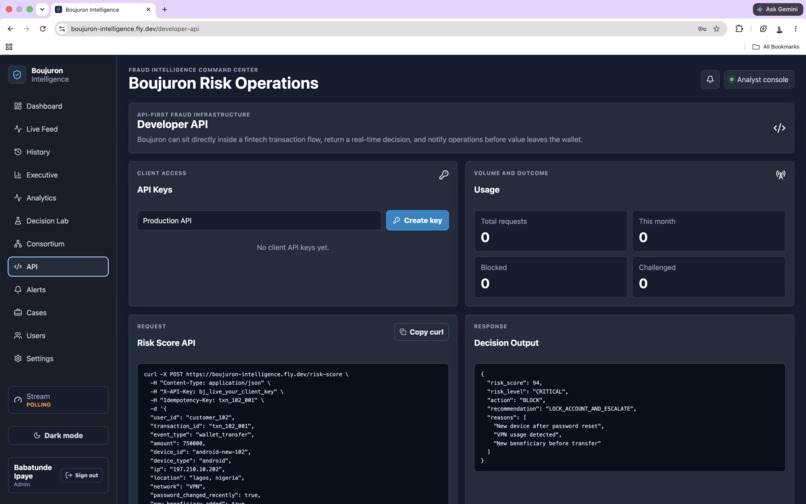The image size is (806, 504).
Task: Click the 'No client API keys yet.' message
Action: click(x=293, y=247)
